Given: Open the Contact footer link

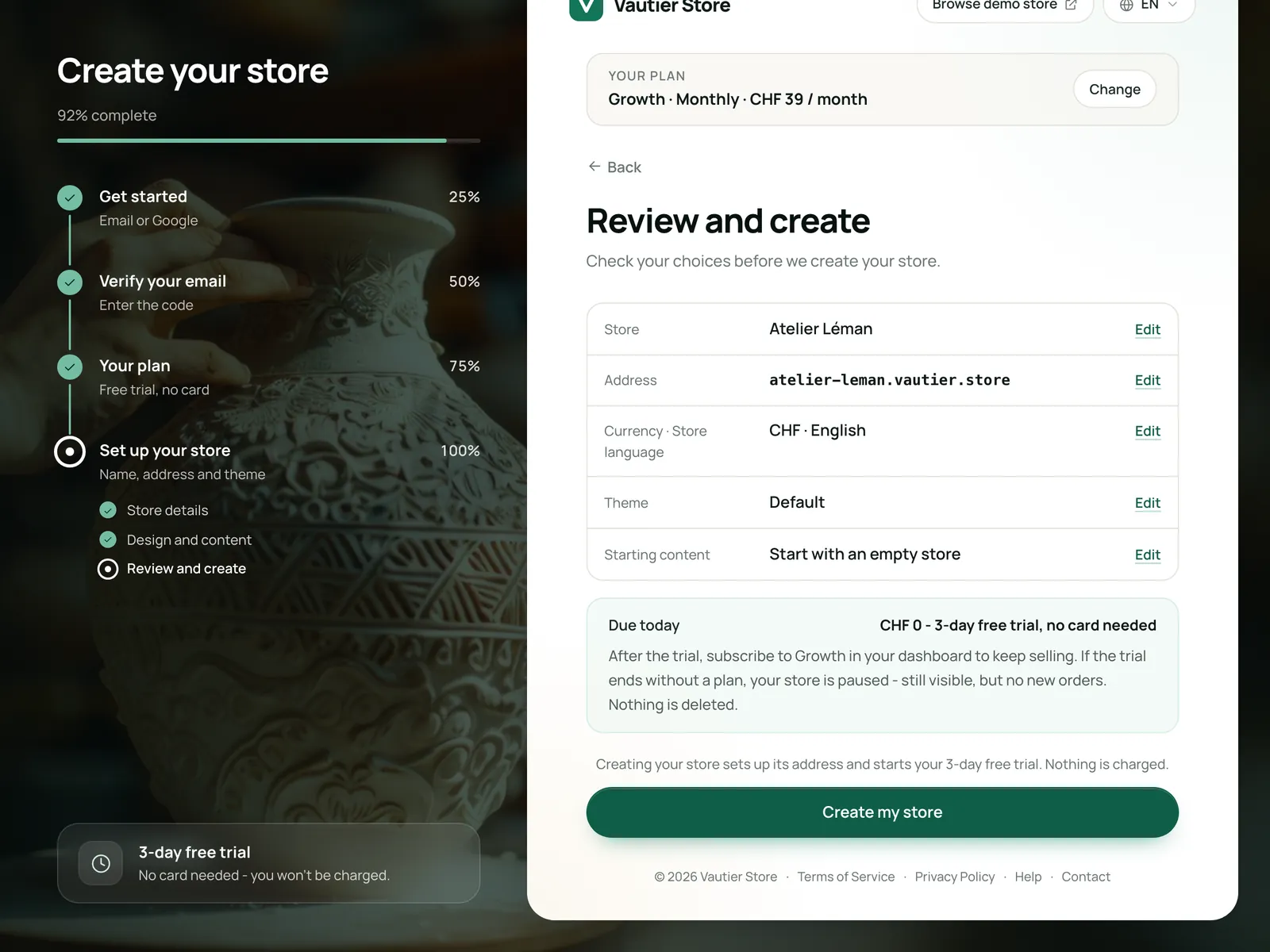Looking at the screenshot, I should pos(1086,877).
